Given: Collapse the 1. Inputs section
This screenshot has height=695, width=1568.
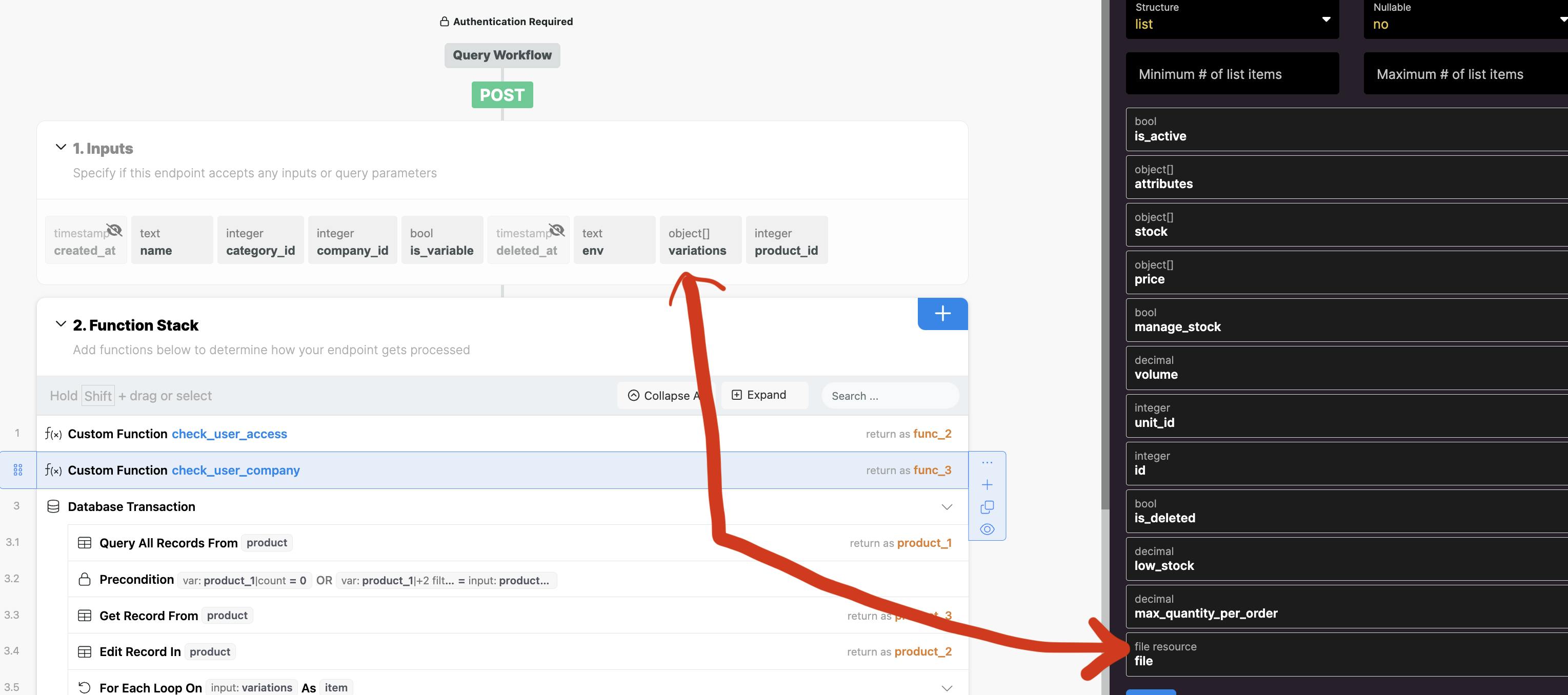Looking at the screenshot, I should point(61,147).
